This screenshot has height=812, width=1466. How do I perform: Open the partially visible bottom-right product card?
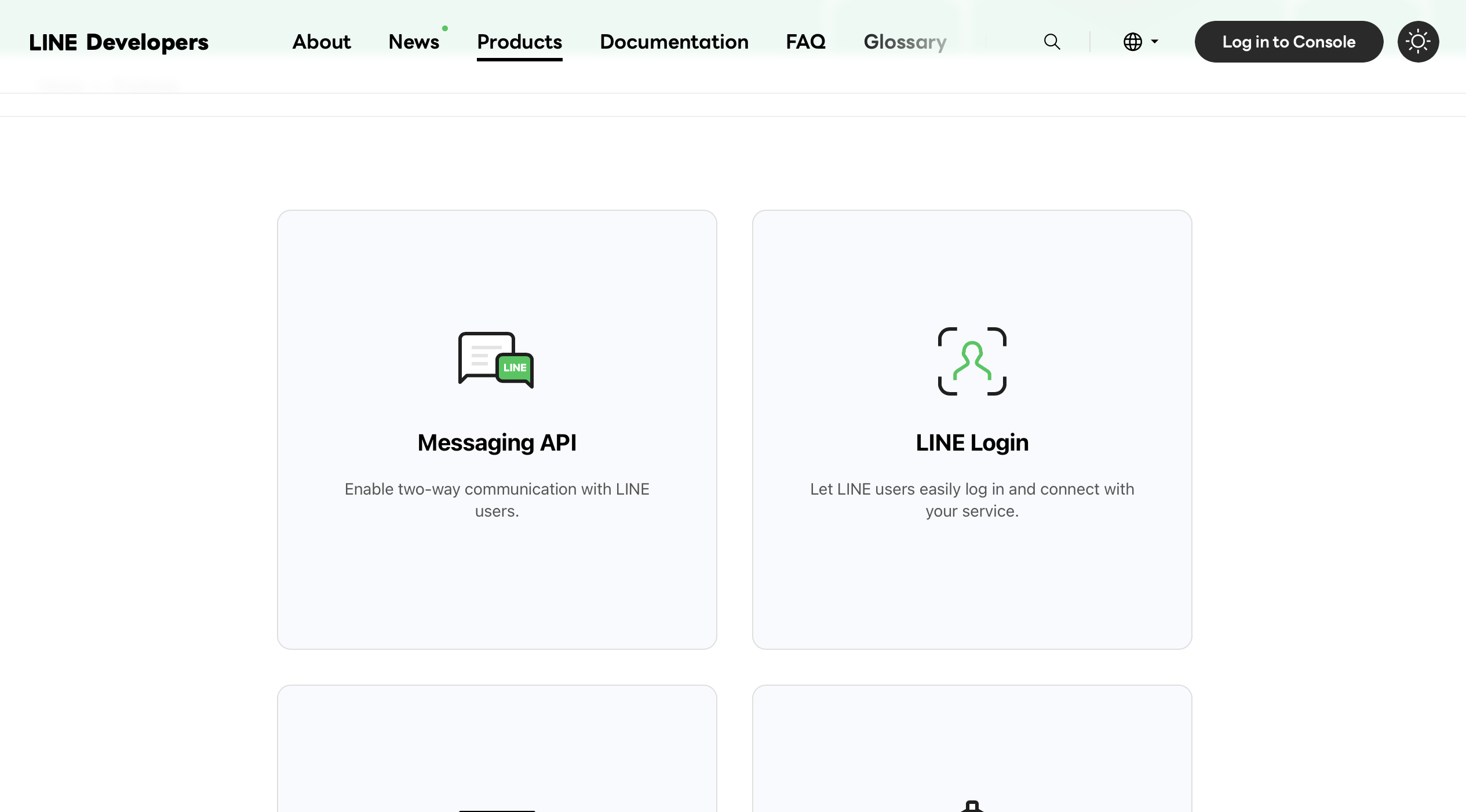tap(972, 753)
